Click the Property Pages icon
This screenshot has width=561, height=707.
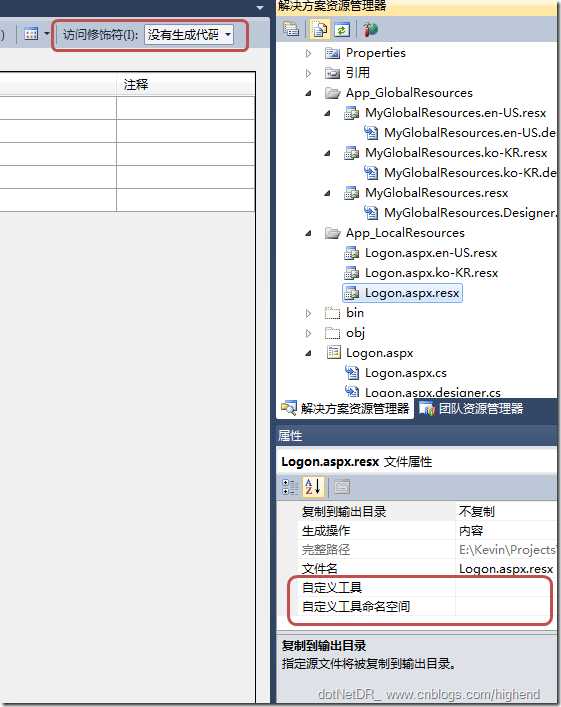point(341,487)
